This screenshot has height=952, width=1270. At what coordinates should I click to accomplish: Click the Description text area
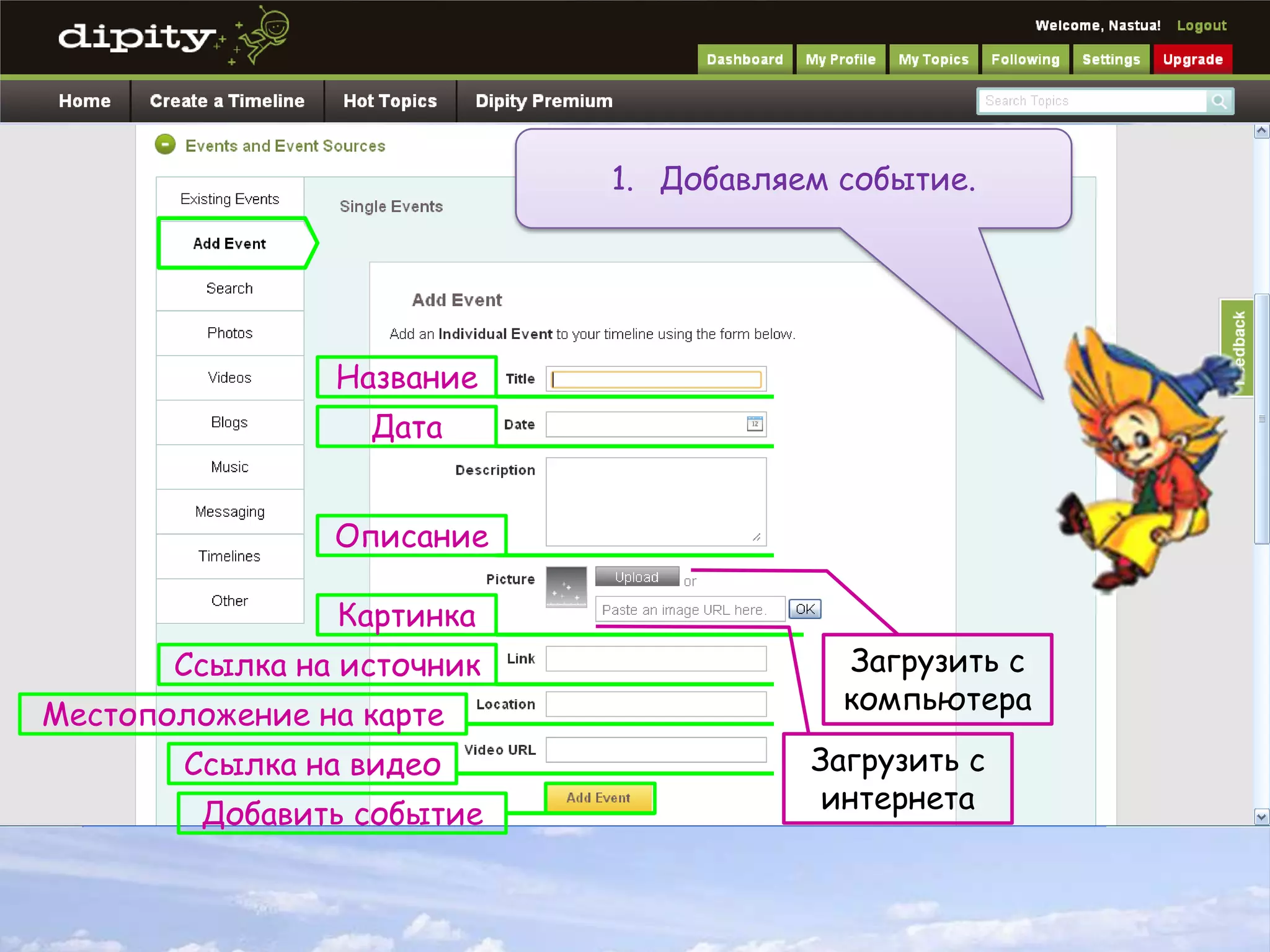[655, 501]
